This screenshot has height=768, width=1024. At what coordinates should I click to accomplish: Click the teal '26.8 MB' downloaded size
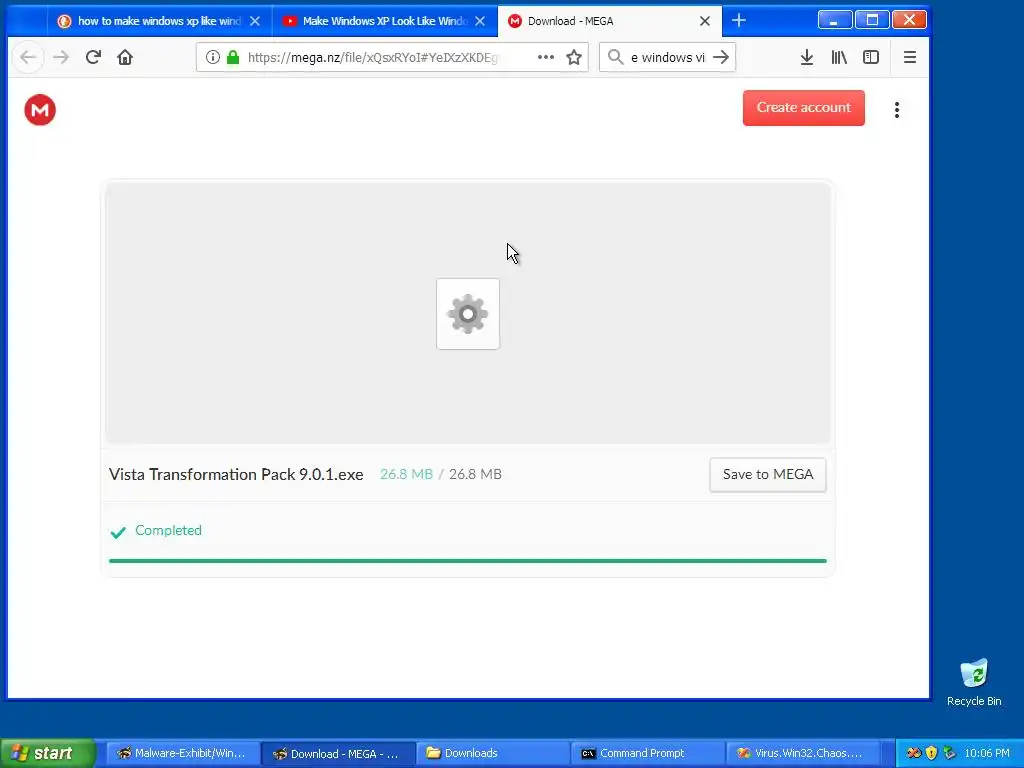pyautogui.click(x=406, y=474)
